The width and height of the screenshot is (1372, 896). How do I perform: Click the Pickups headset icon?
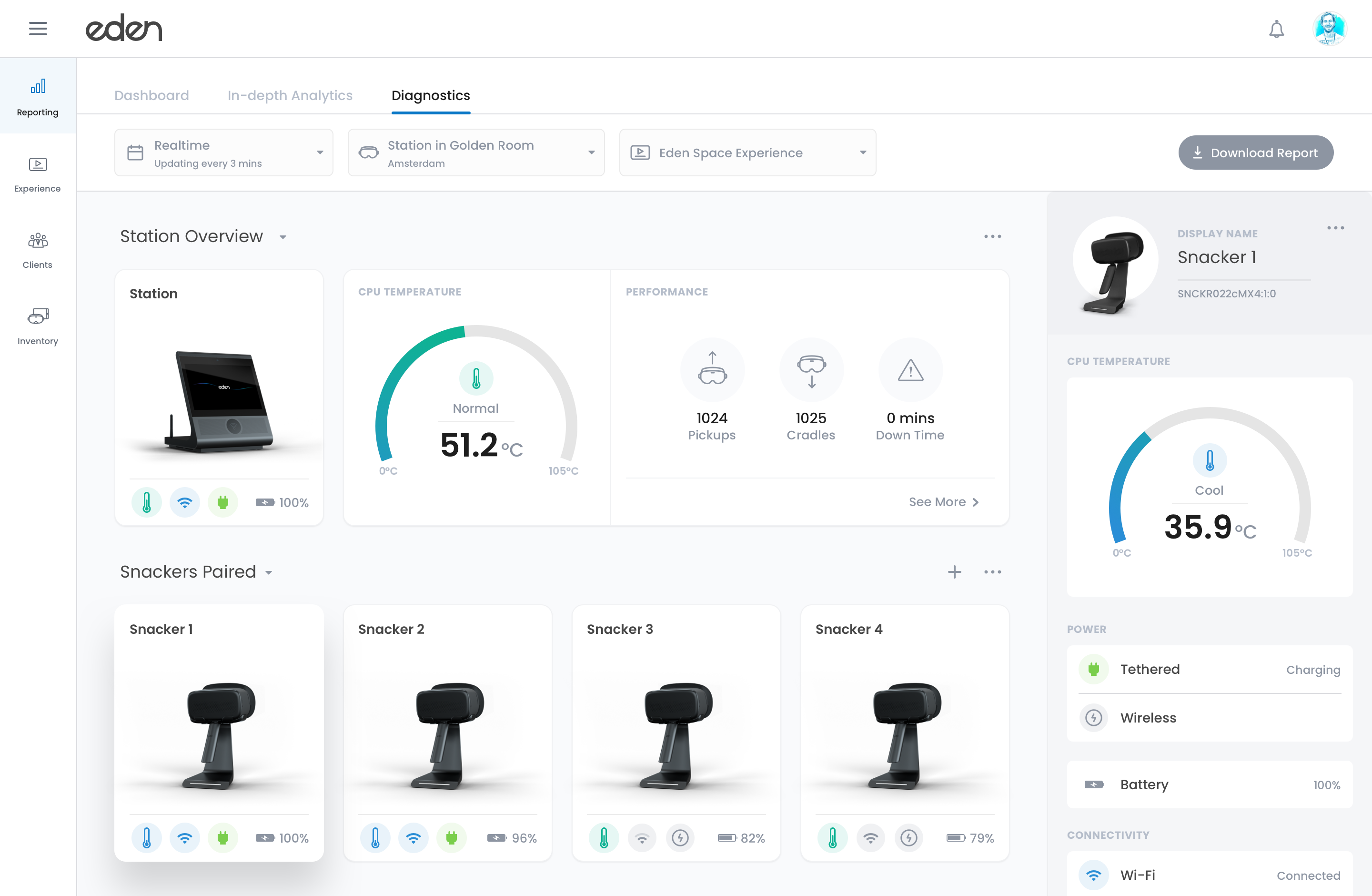[x=712, y=369]
